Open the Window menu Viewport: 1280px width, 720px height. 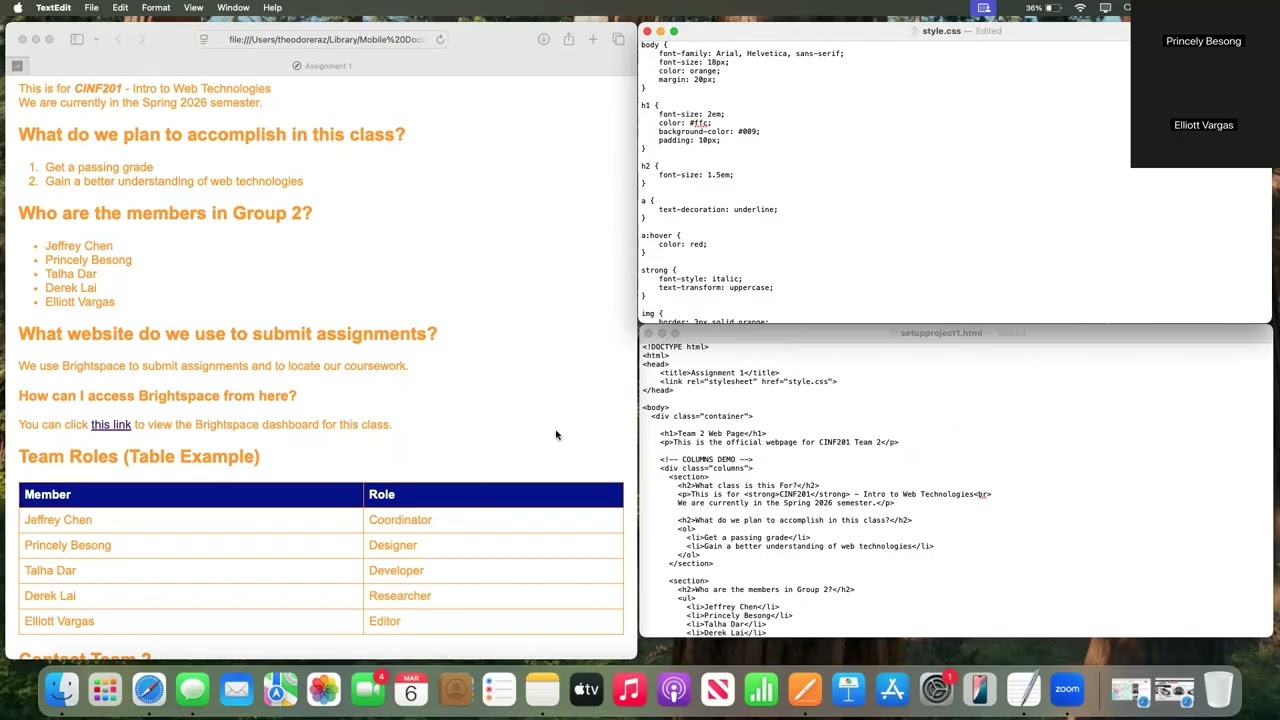233,8
